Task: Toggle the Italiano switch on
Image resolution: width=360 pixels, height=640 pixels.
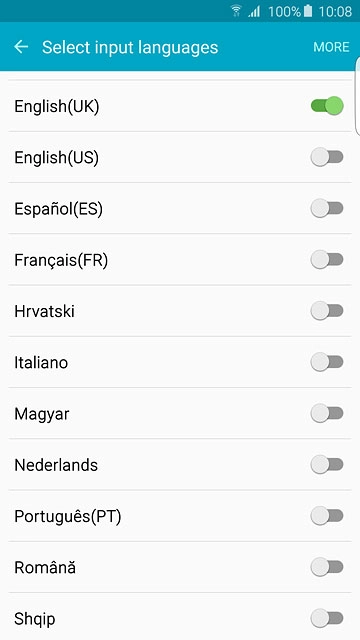Action: point(327,362)
